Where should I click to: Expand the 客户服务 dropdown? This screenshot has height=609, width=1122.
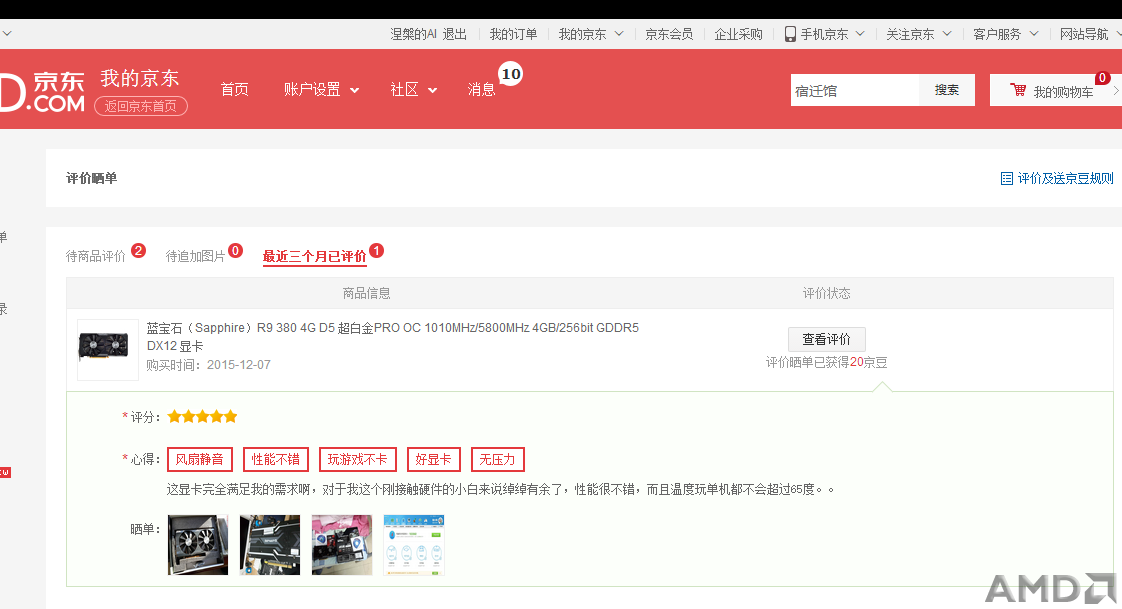coord(1033,34)
